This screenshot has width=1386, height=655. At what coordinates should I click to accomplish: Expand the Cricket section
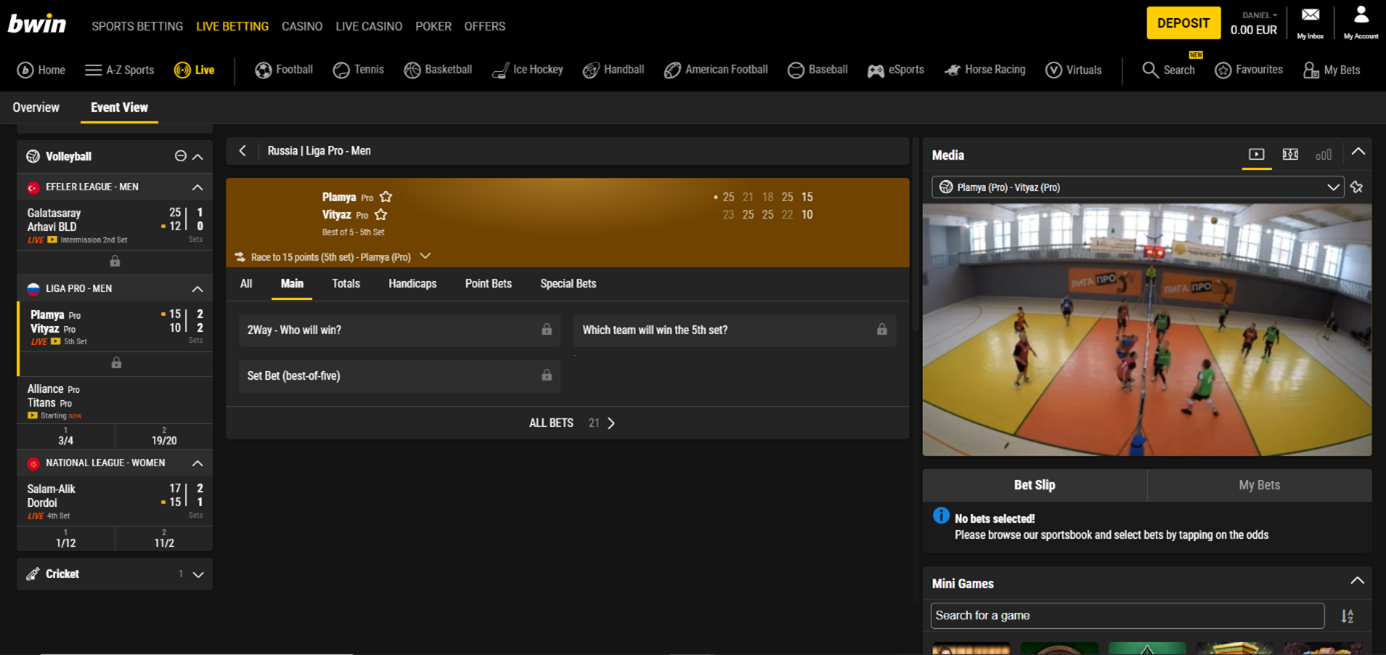(x=198, y=574)
